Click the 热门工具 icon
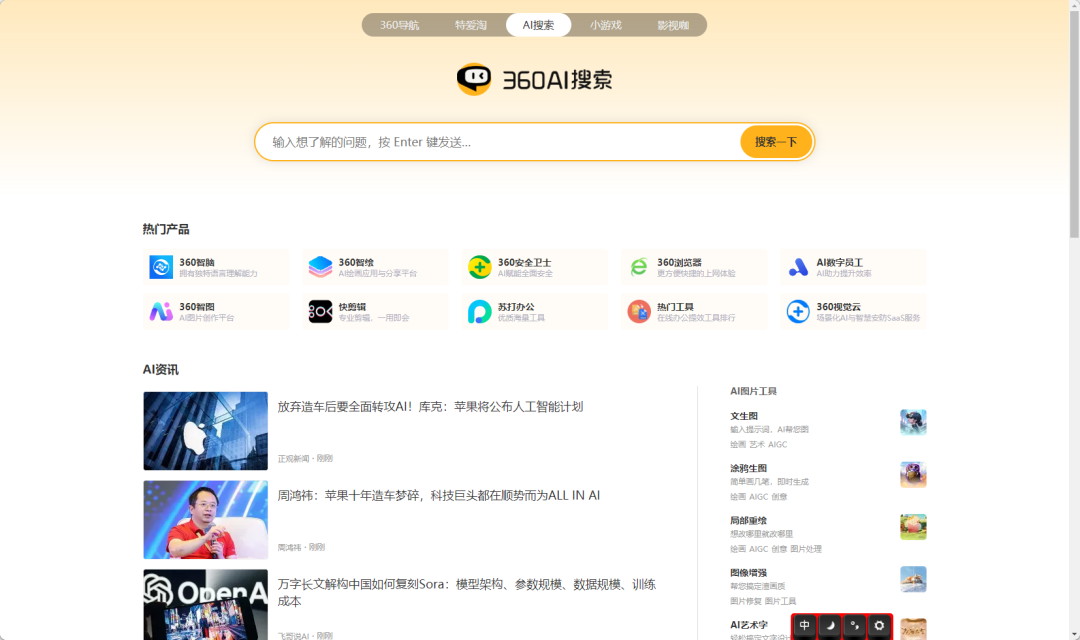This screenshot has width=1080, height=640. (x=639, y=312)
